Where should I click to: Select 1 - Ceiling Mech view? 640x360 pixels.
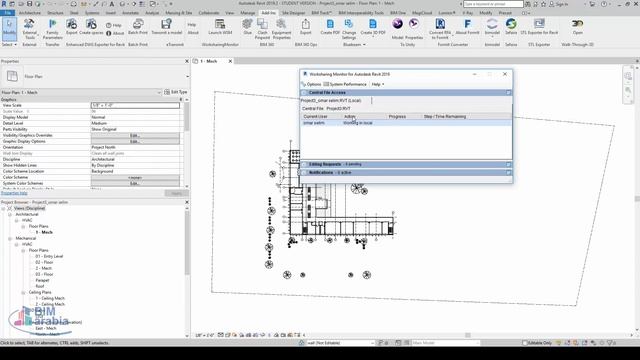[x=50, y=298]
